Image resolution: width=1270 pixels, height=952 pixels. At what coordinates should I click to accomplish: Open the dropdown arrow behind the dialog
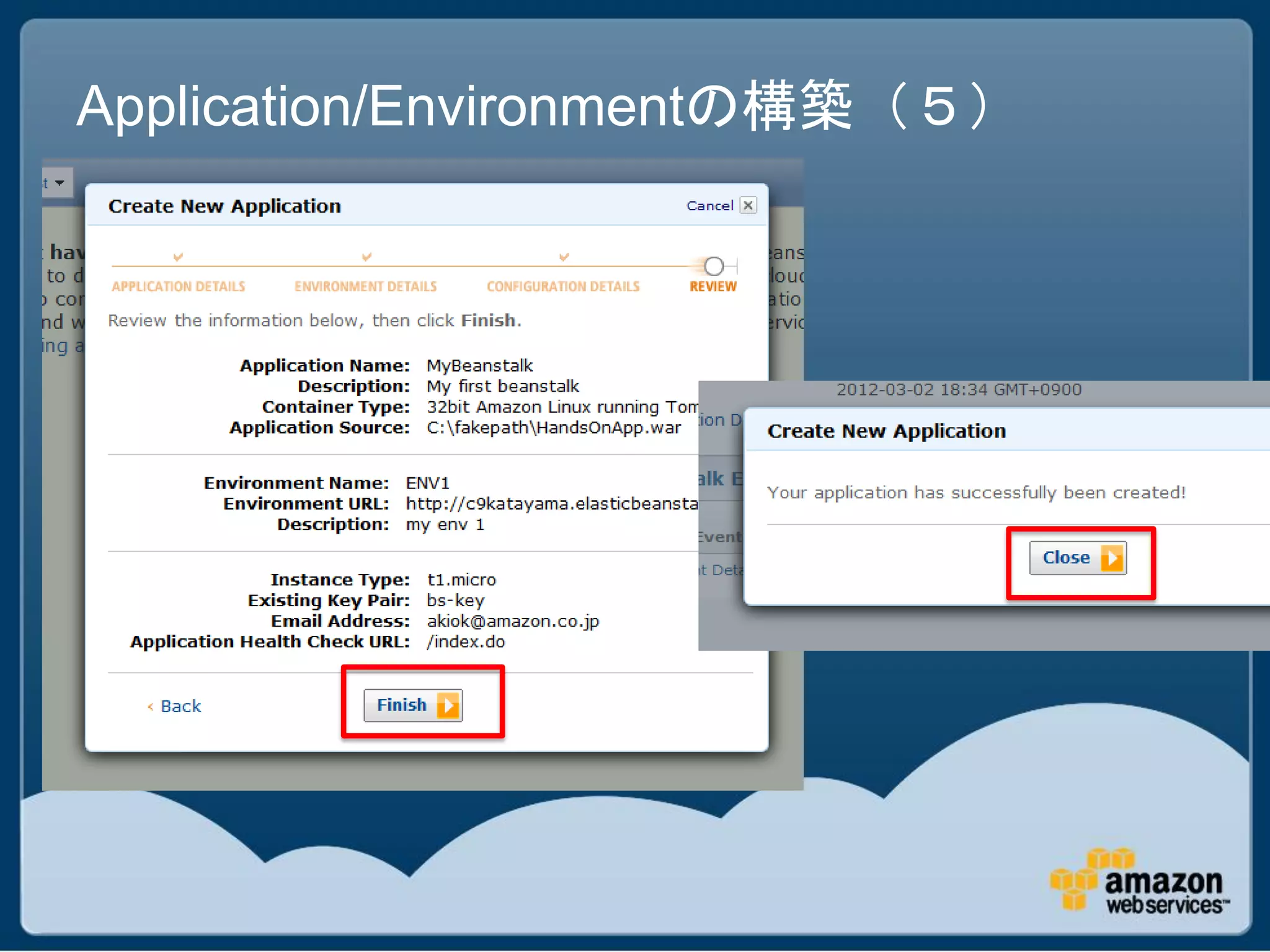tap(59, 183)
